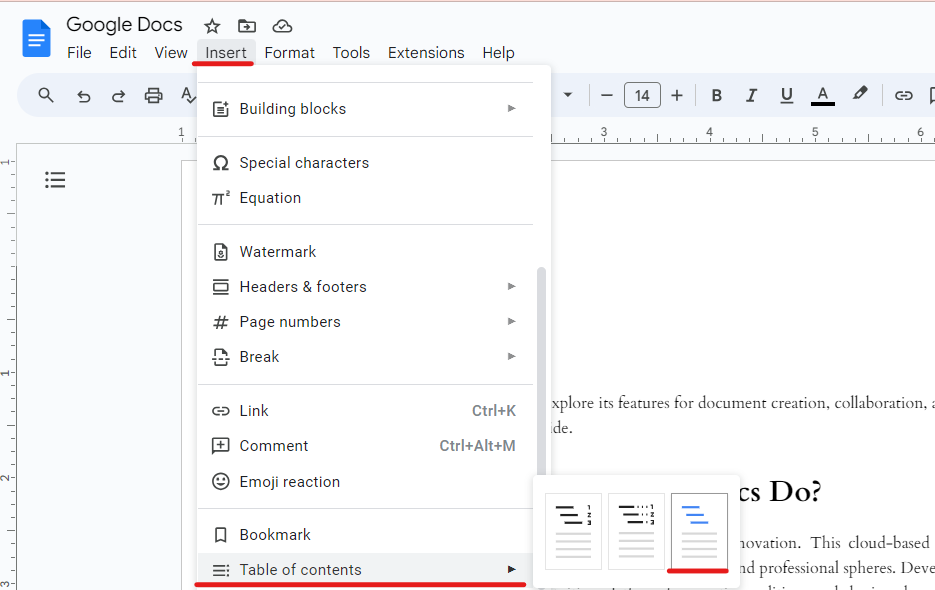Click the move to folder icon

point(246,26)
